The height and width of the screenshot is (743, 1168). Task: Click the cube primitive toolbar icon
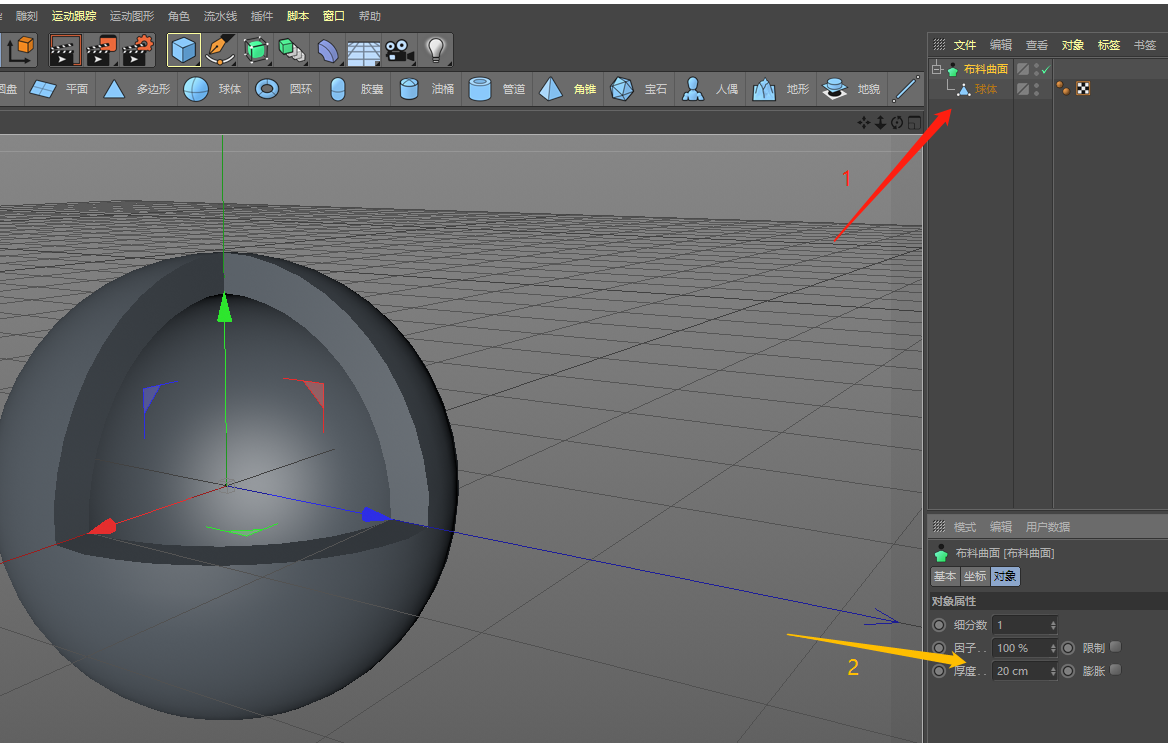point(184,49)
